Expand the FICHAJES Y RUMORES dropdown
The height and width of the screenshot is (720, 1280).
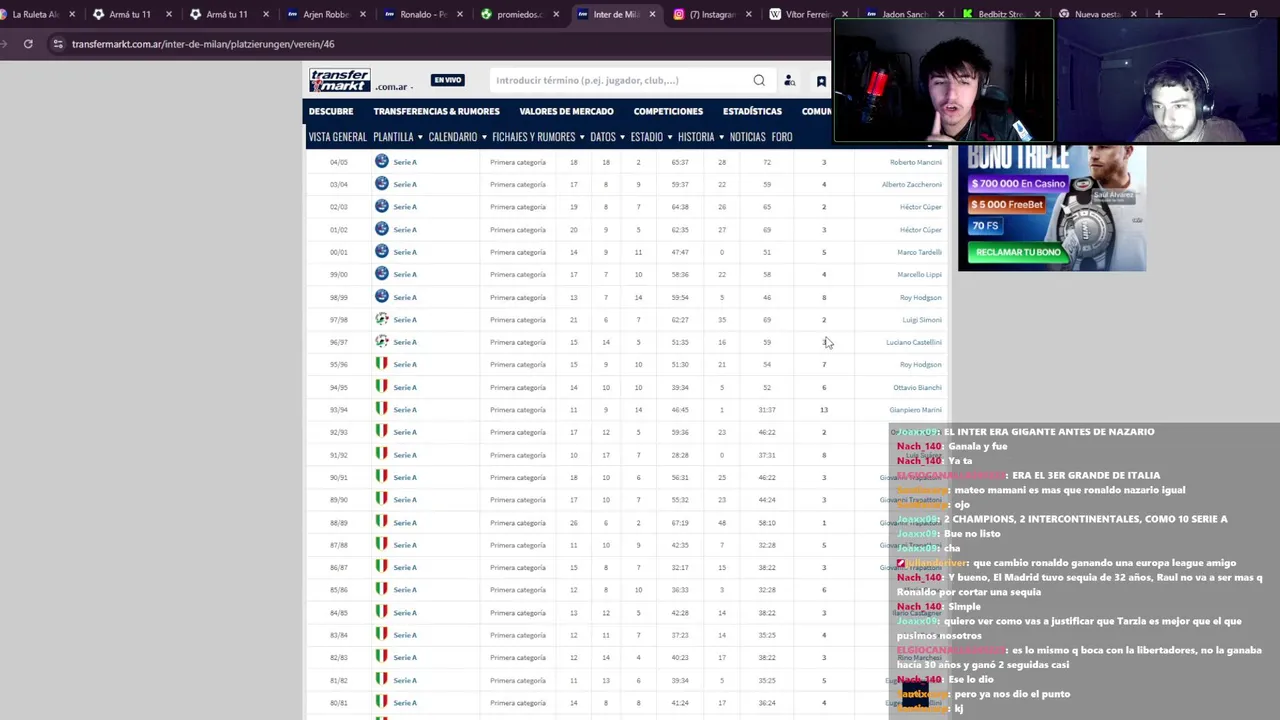click(538, 137)
